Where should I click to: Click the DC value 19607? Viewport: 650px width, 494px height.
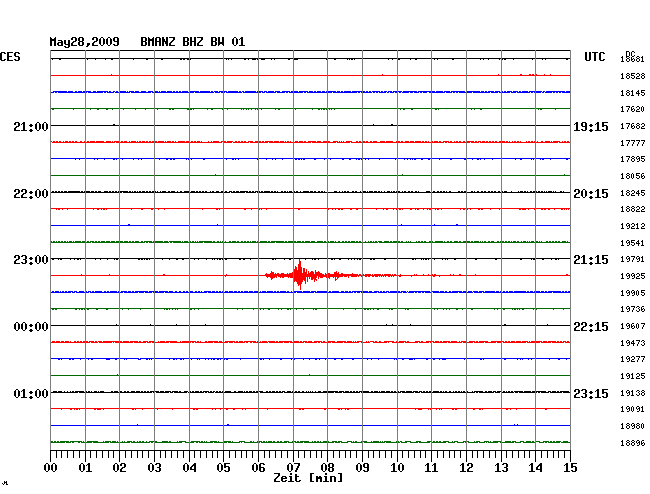coord(633,326)
